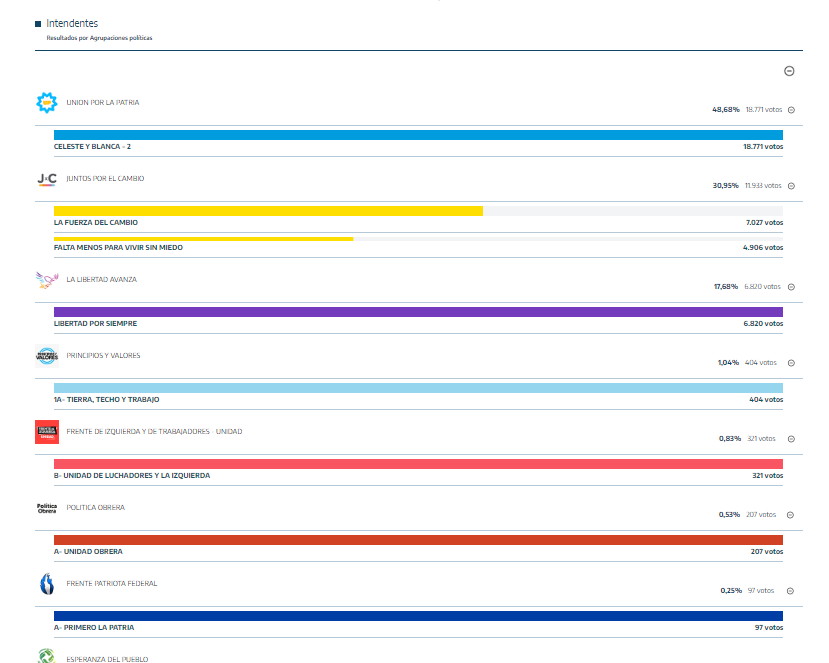This screenshot has width=829, height=663.
Task: Collapse La Libertad Avanza results row
Action: point(791,287)
